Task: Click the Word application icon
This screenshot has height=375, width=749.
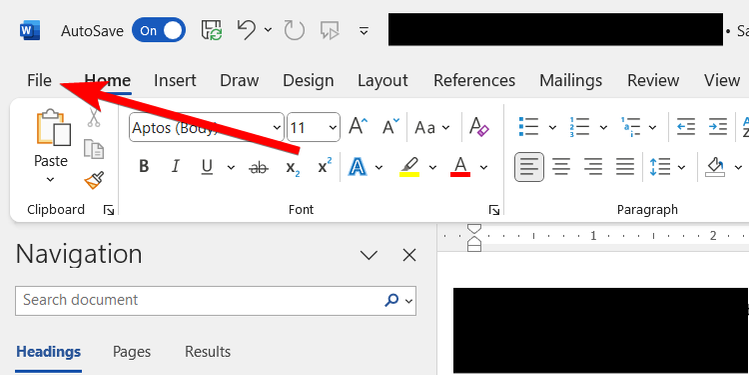Action: (30, 31)
